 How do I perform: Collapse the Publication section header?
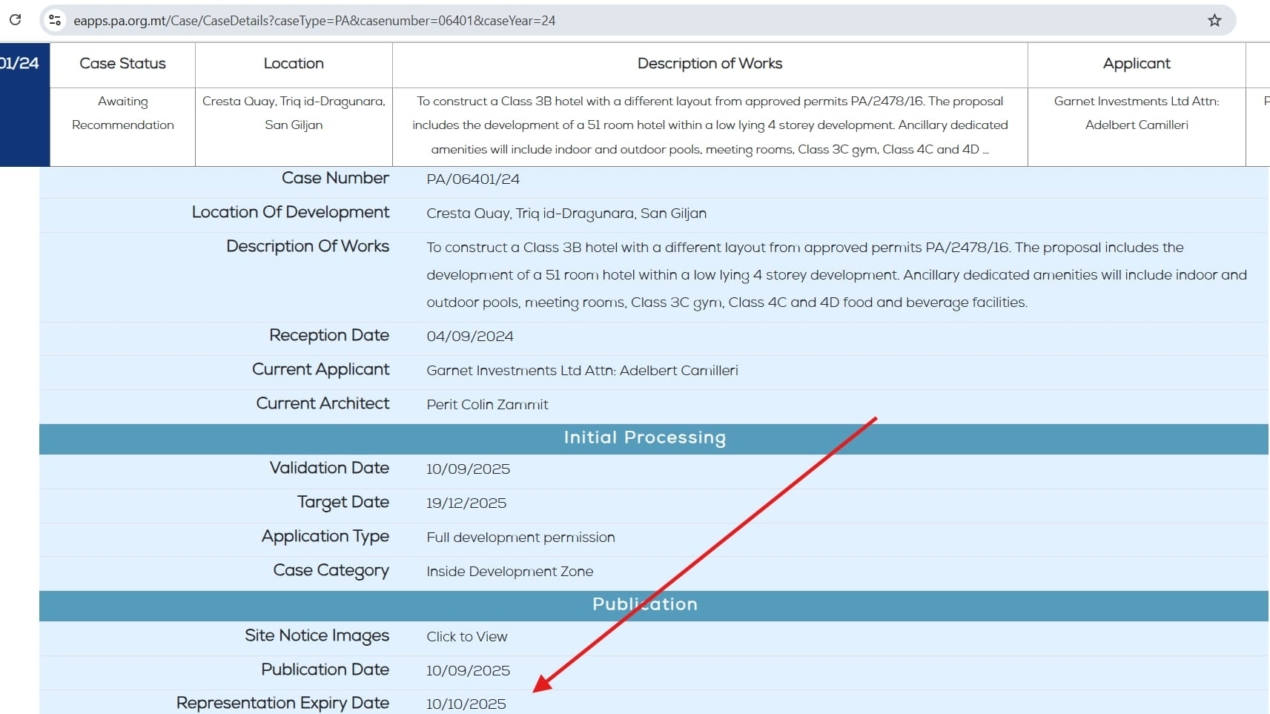coord(644,604)
